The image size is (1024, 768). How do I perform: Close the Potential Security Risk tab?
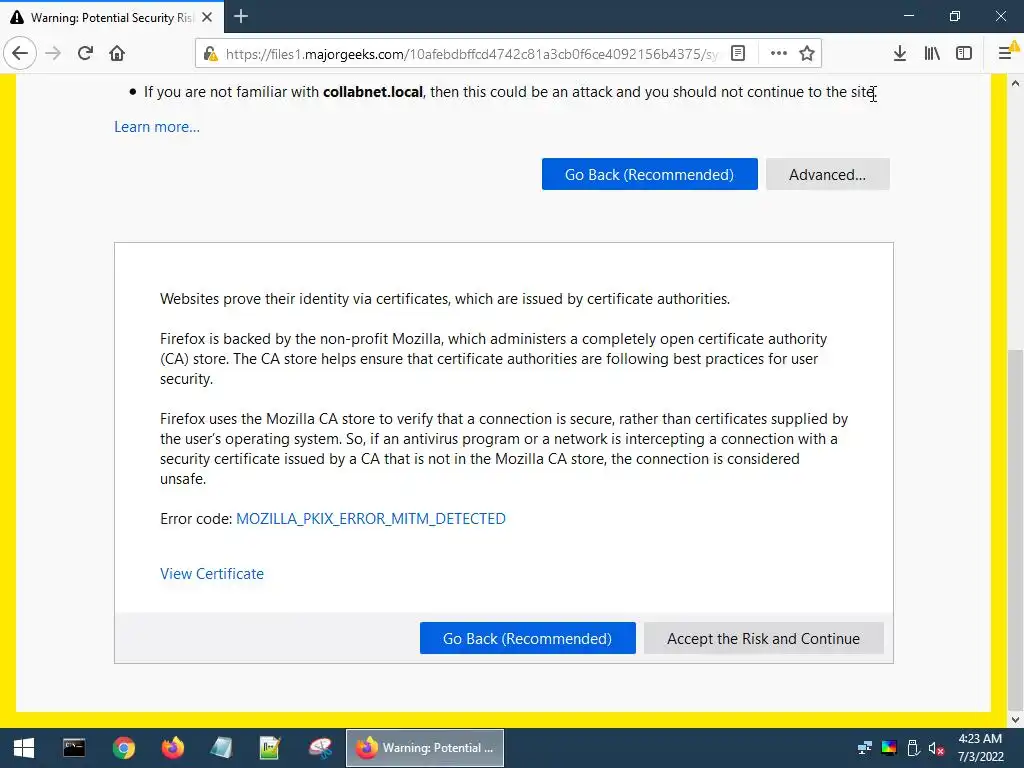pyautogui.click(x=207, y=17)
